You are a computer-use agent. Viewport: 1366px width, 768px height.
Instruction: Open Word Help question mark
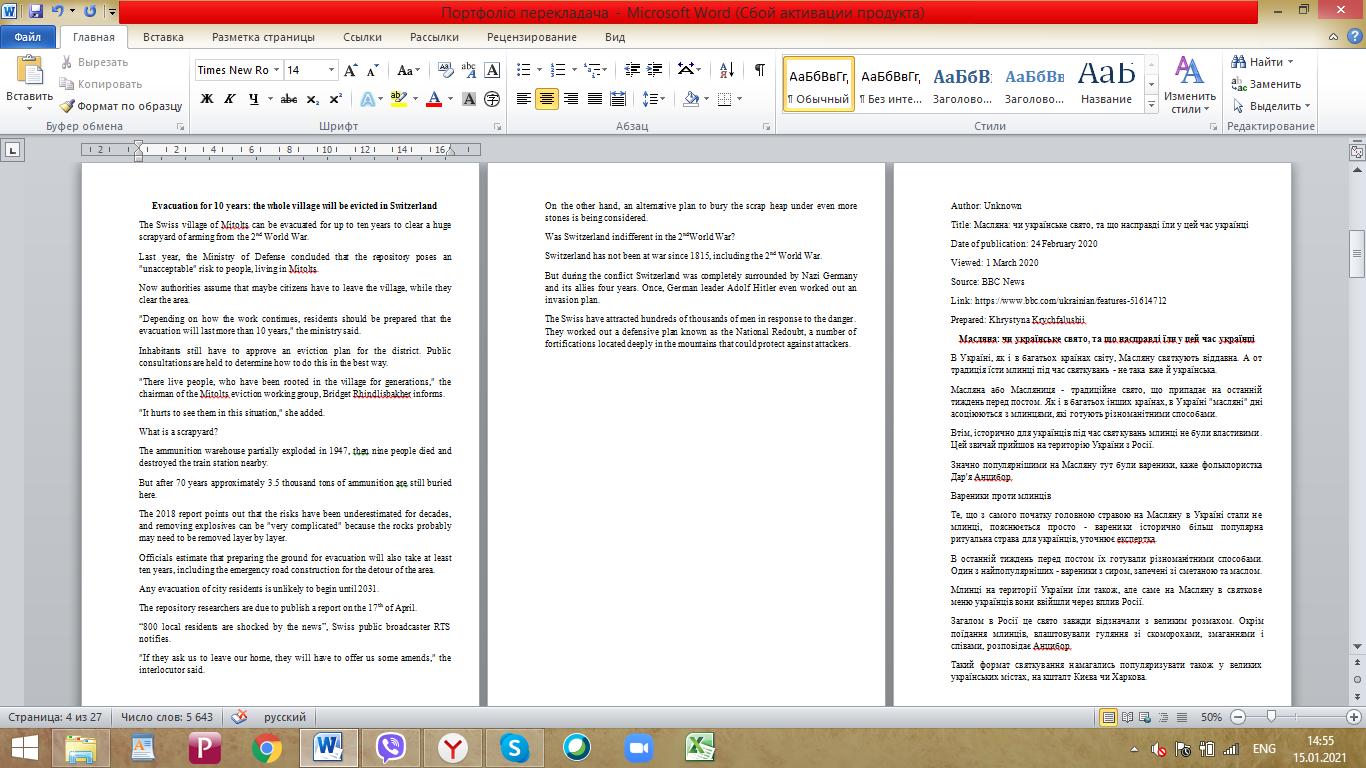click(1354, 37)
